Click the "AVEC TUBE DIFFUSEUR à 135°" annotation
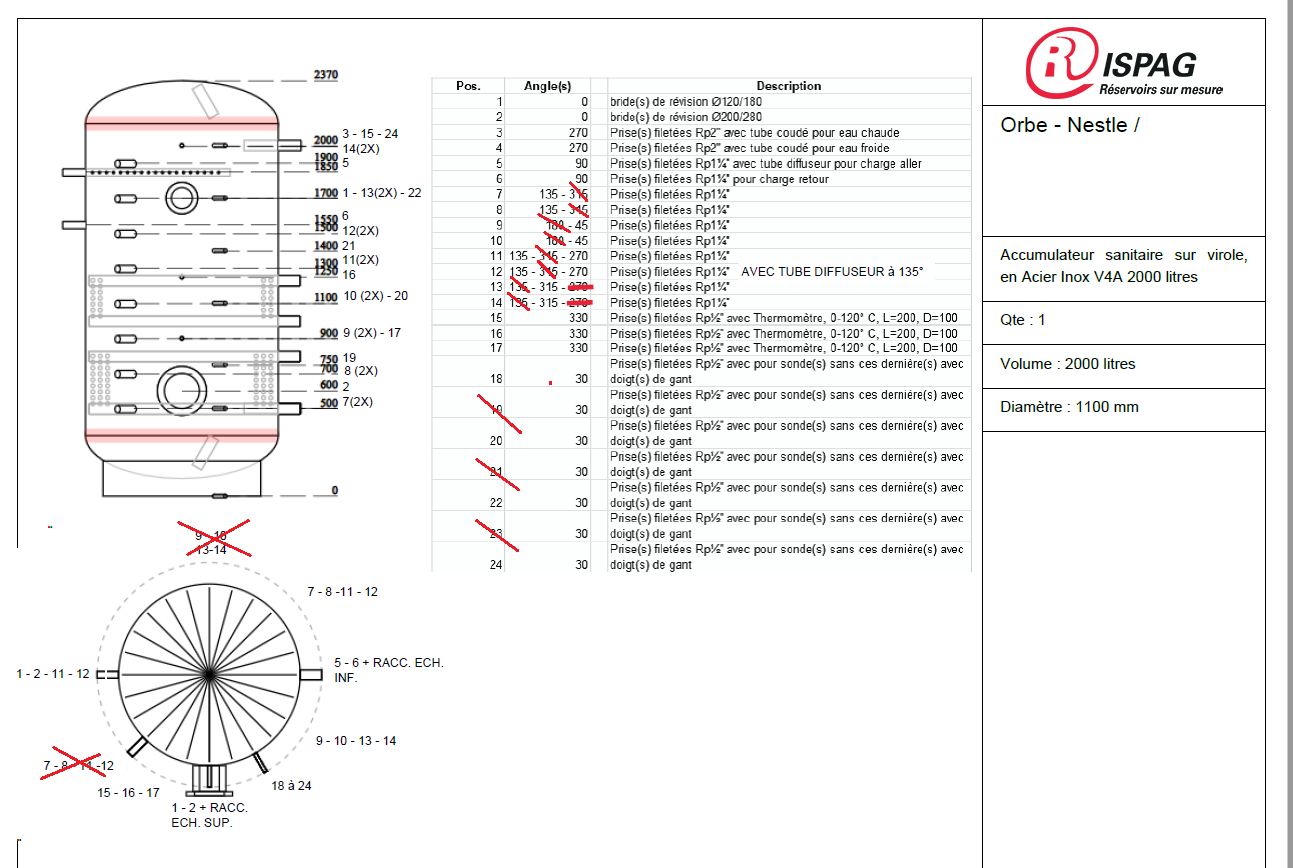Image resolution: width=1293 pixels, height=868 pixels. click(831, 272)
